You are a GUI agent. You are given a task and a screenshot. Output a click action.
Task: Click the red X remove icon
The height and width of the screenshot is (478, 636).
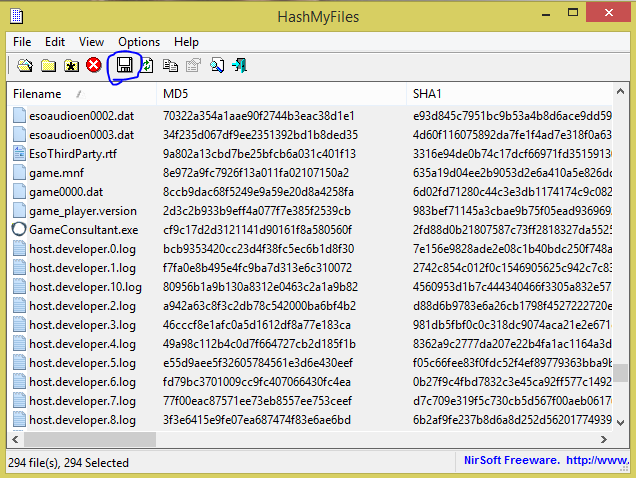click(x=94, y=65)
